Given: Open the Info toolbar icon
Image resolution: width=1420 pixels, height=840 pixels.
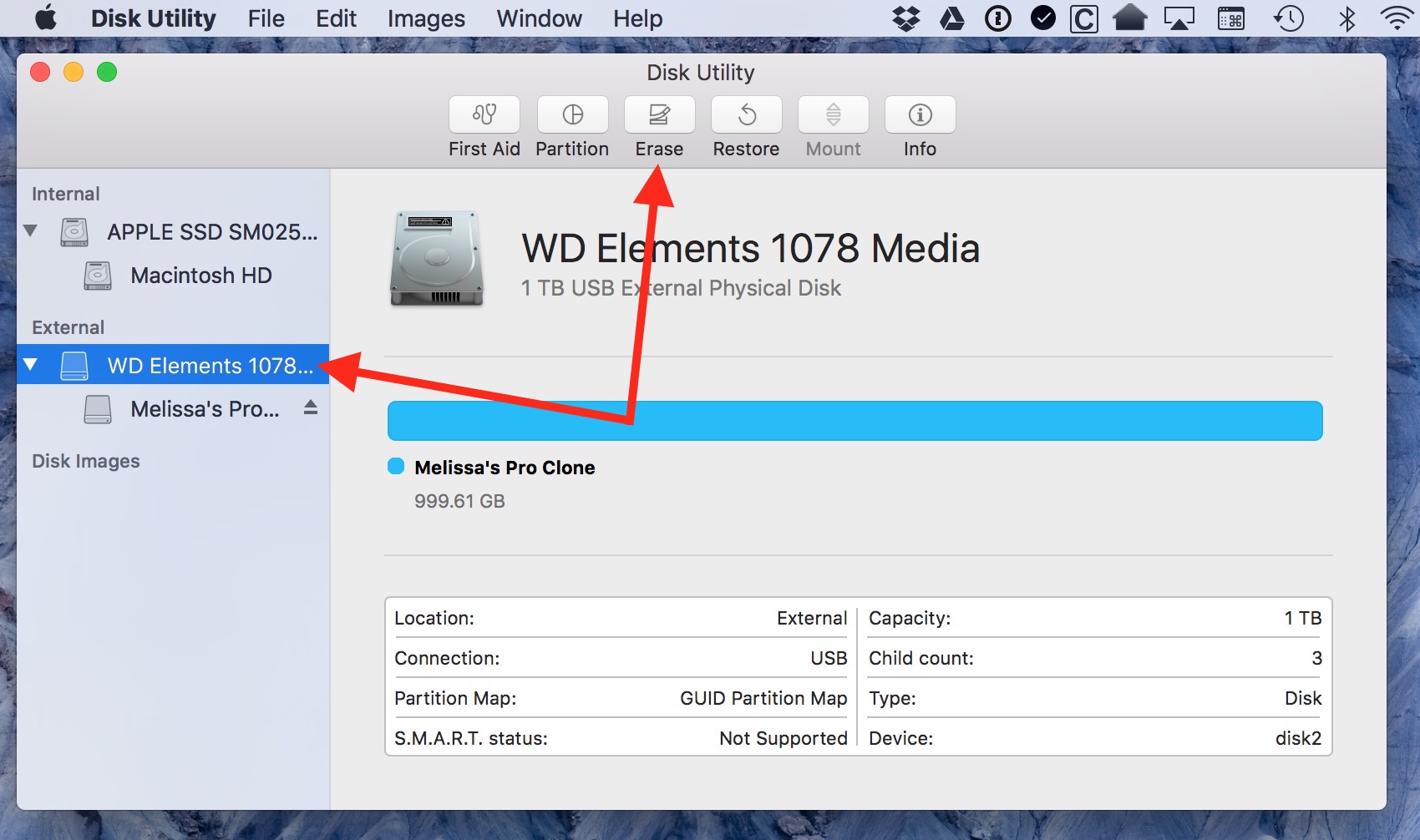Looking at the screenshot, I should click(920, 114).
